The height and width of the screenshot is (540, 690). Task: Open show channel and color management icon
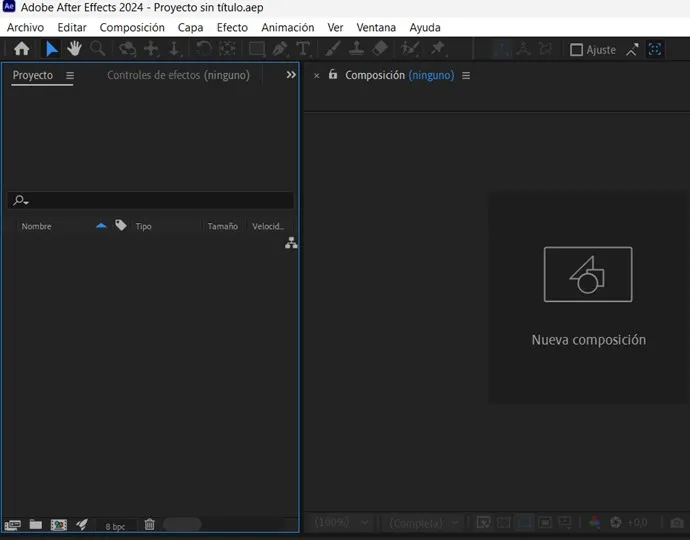[x=594, y=522]
